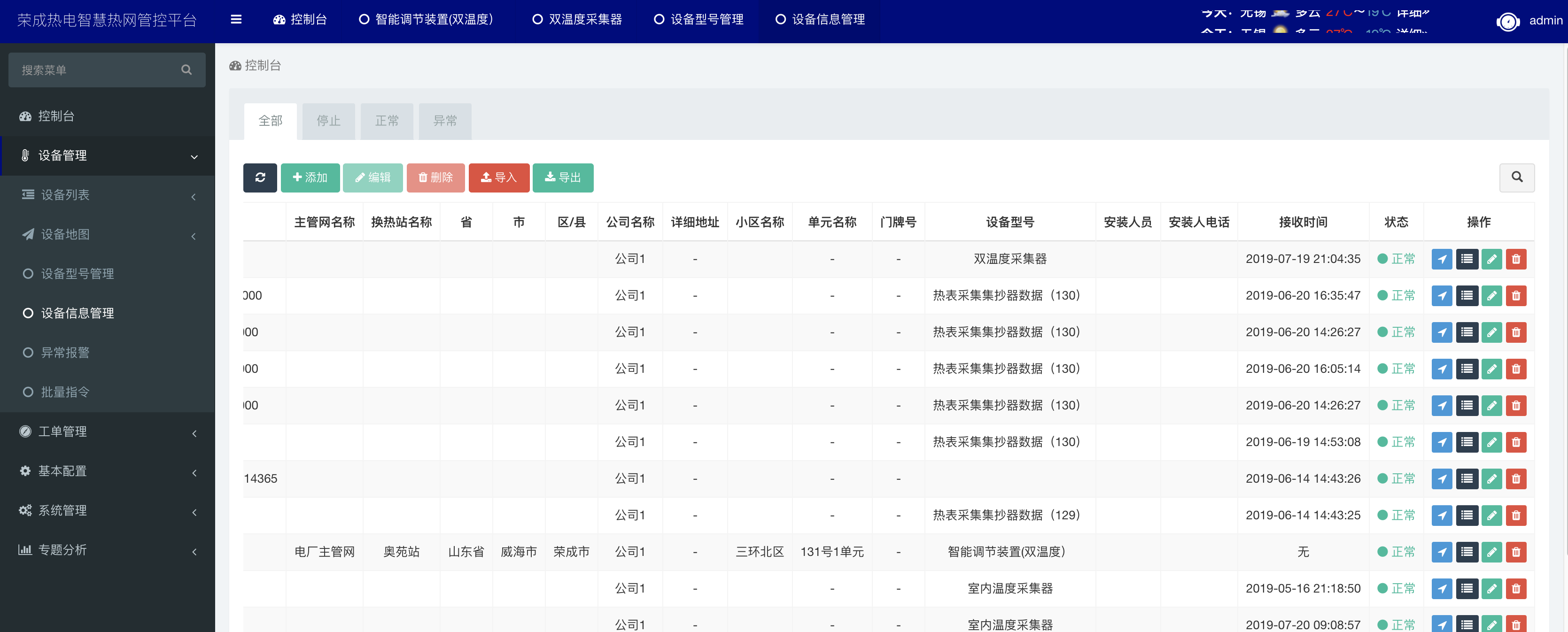
Task: Locate device in 2019-07-20 09:08:57 row
Action: 1442,624
